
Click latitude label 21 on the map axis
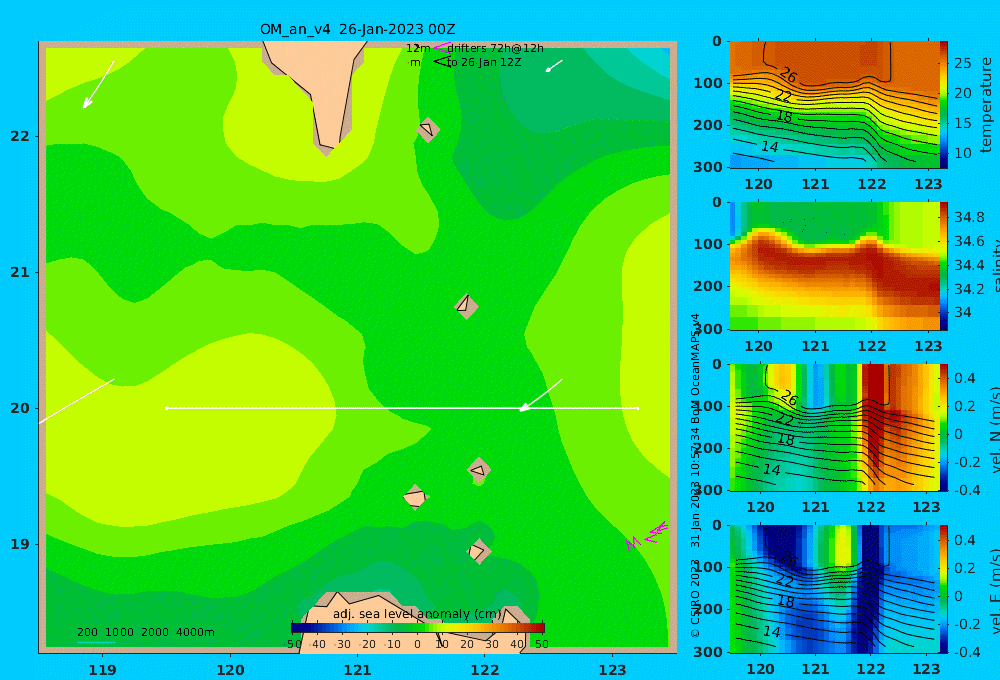coord(19,272)
